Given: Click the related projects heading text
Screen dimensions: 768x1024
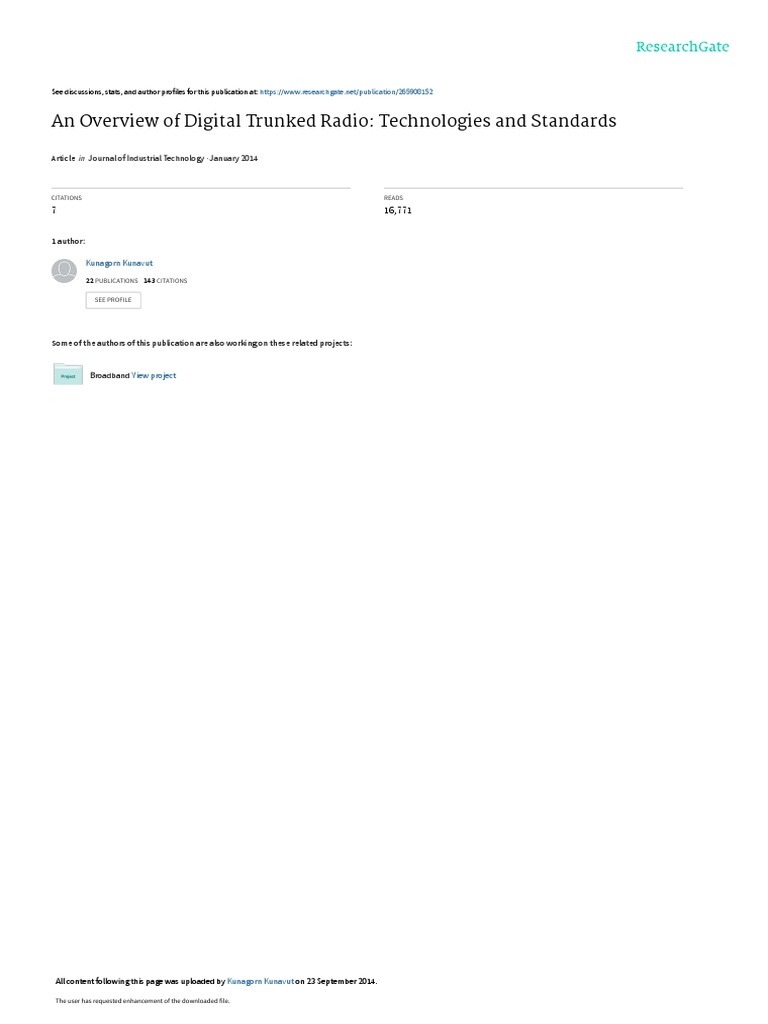Looking at the screenshot, I should tap(202, 344).
